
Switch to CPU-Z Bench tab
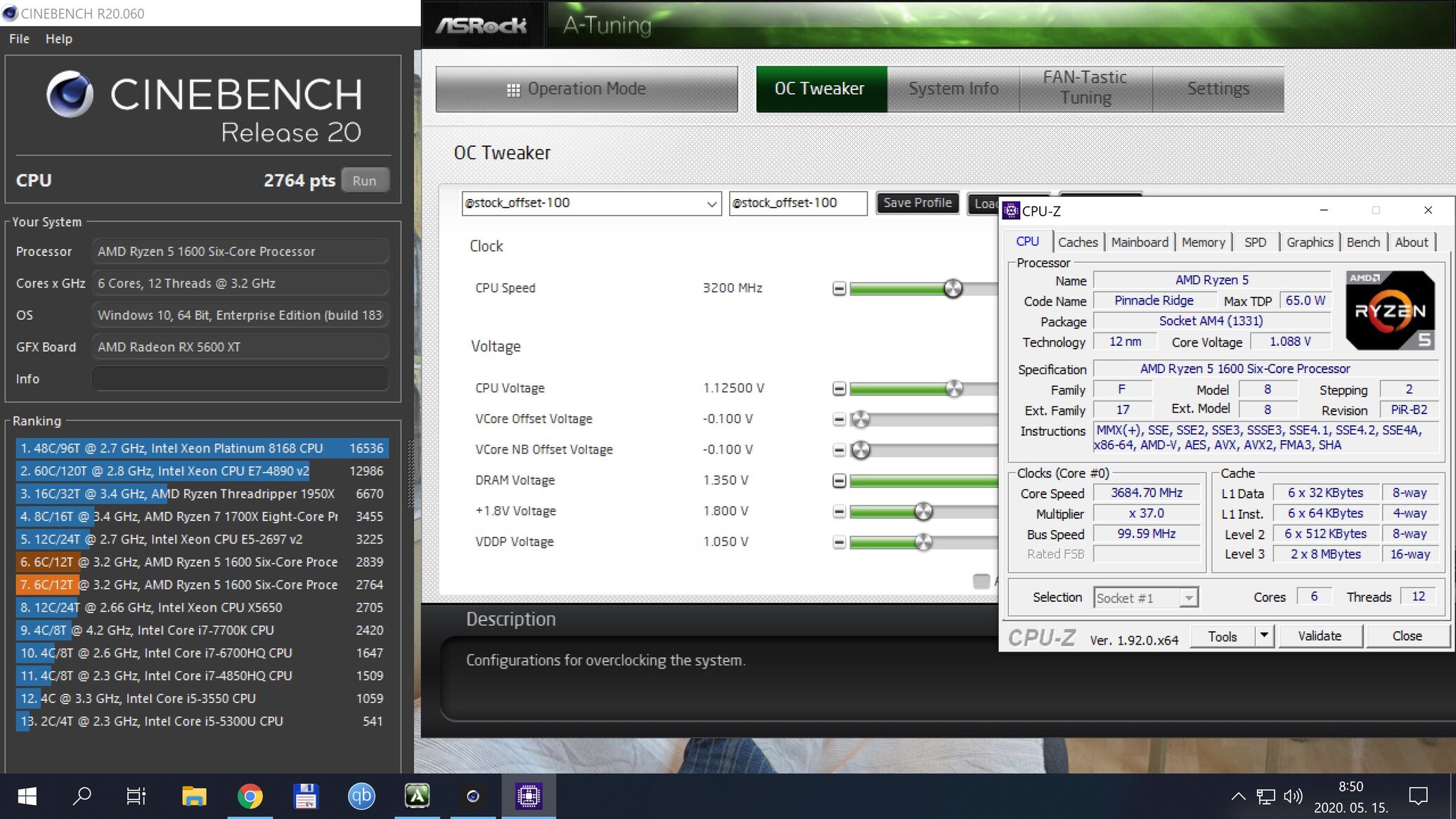pos(1363,242)
